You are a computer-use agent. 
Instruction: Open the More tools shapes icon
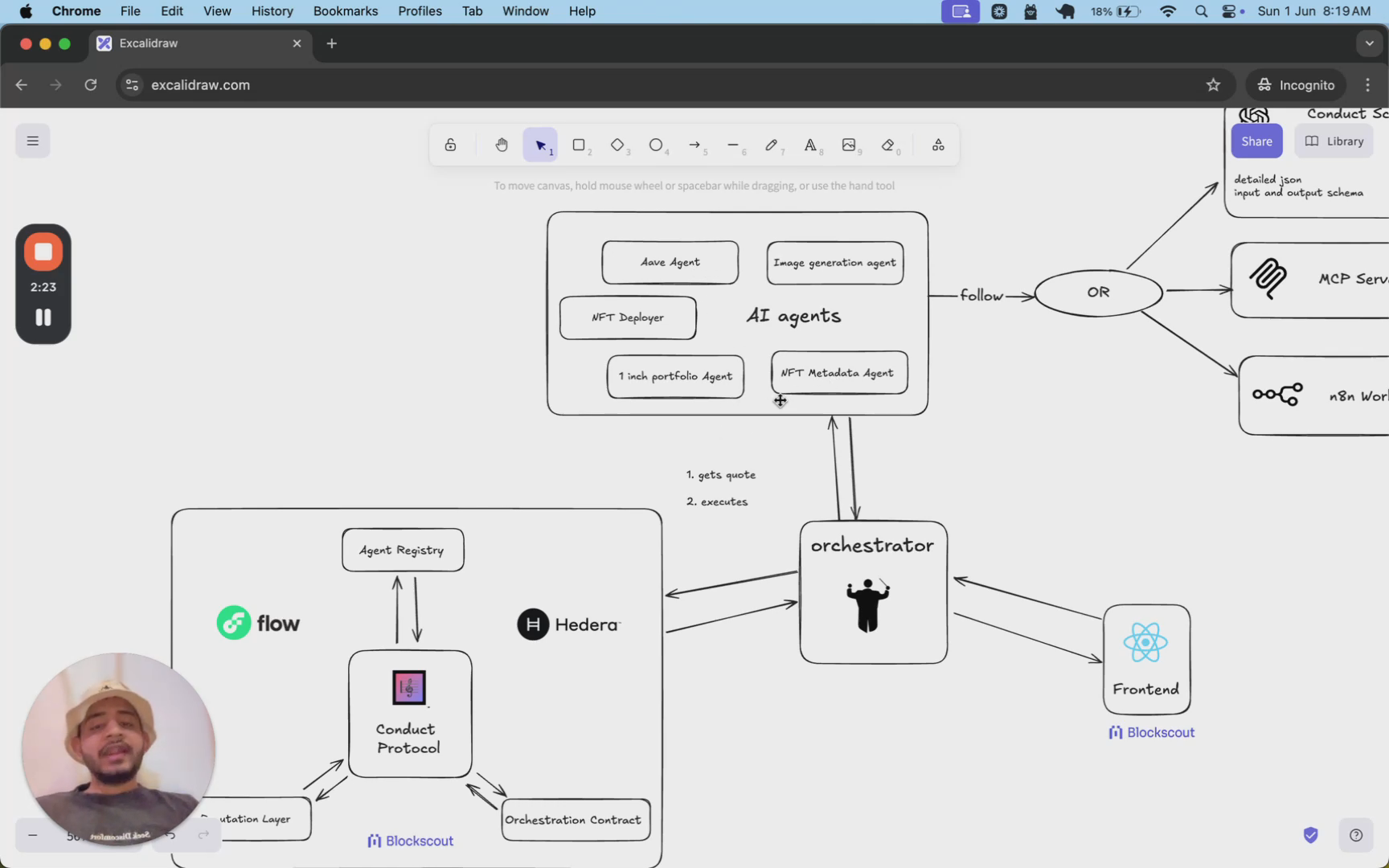click(x=938, y=145)
